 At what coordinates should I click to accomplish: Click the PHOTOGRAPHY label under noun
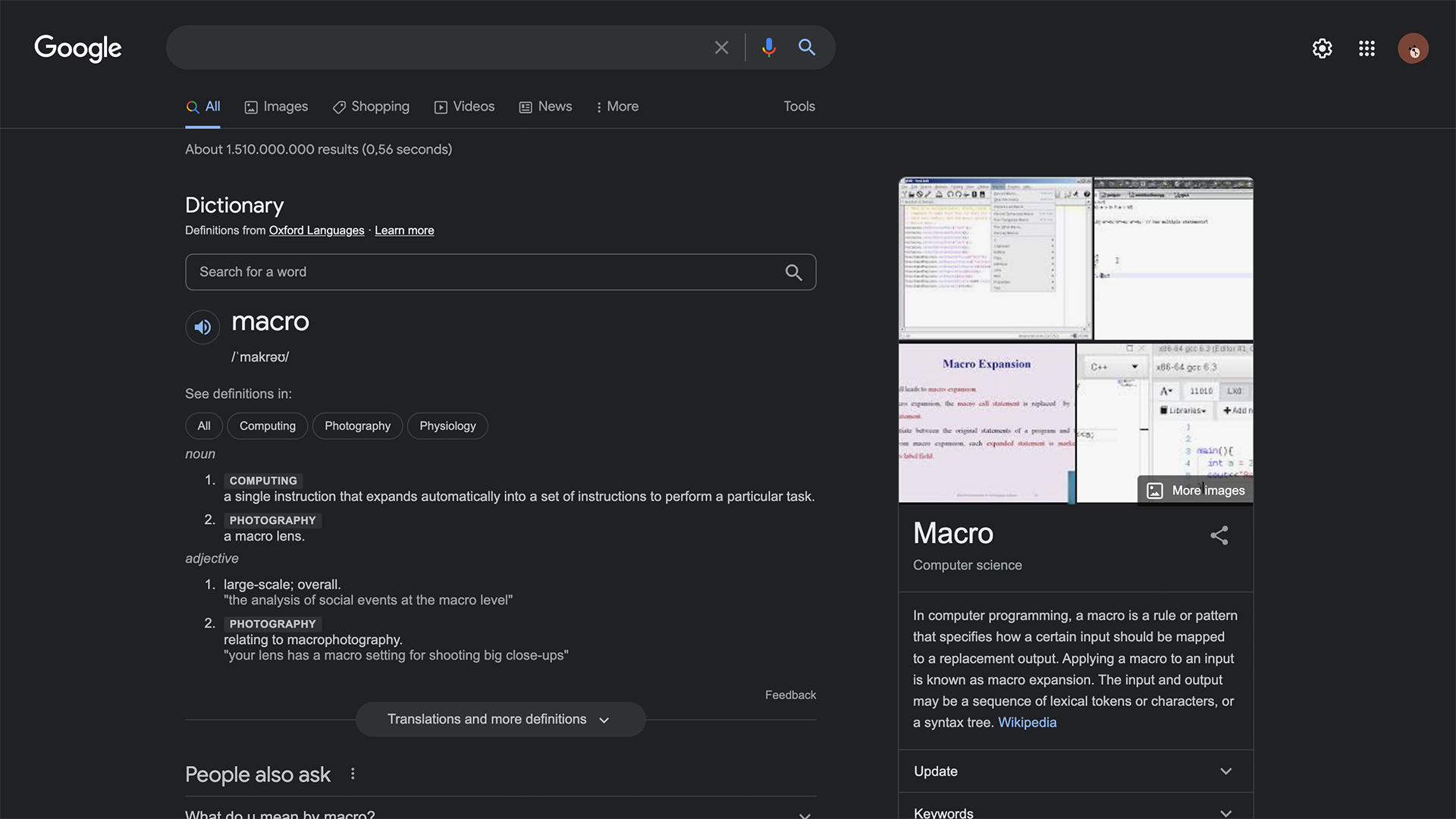[272, 520]
